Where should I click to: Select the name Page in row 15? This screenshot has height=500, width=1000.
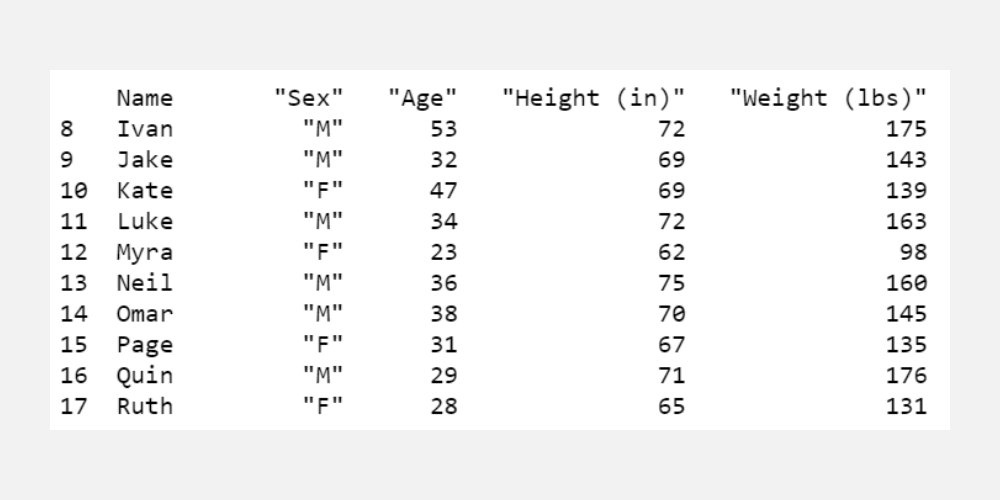(144, 345)
